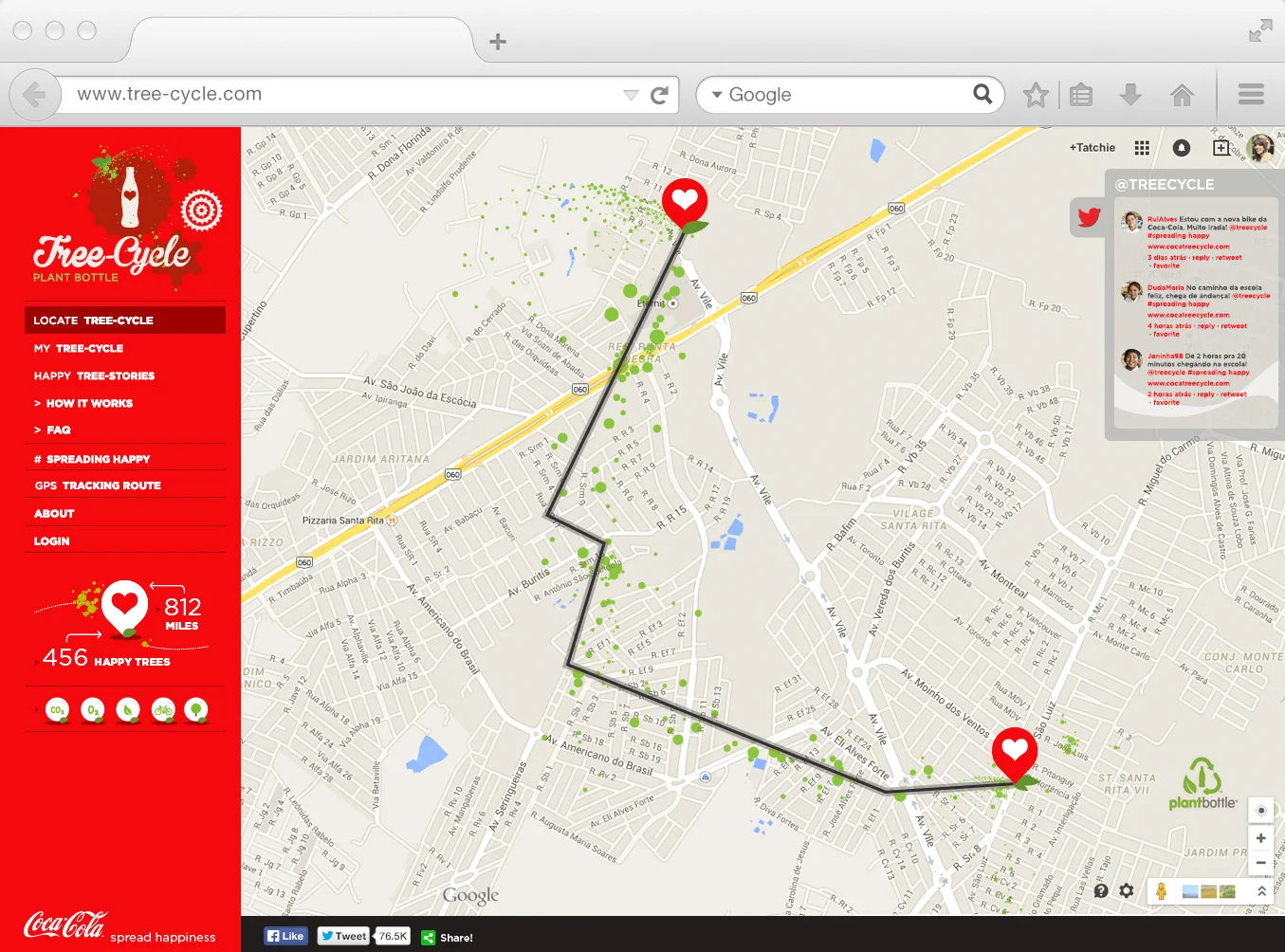Click the plantbottle logo on the map

(x=1202, y=783)
